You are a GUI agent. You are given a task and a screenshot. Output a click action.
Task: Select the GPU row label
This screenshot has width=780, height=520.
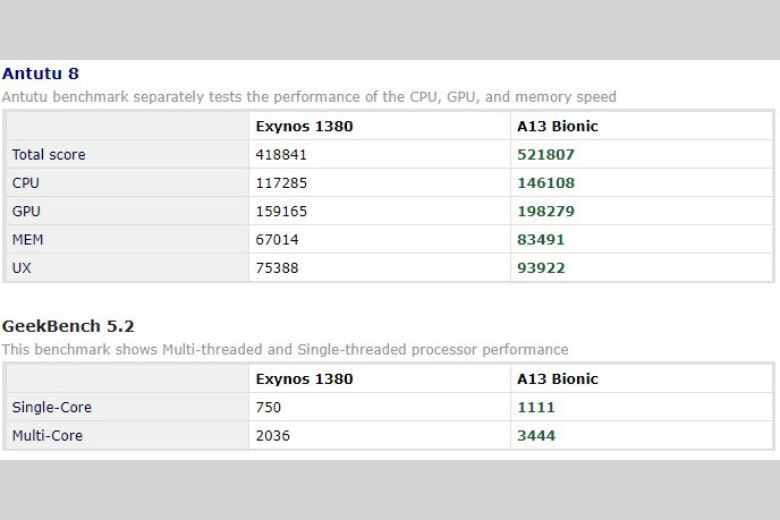pos(26,211)
